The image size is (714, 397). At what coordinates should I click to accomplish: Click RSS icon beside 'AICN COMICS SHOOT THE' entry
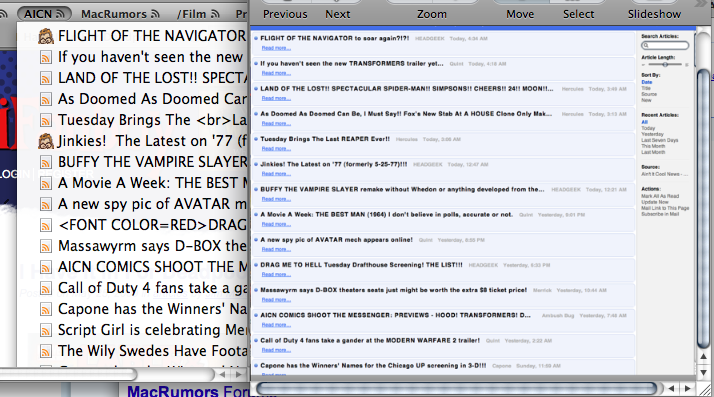tap(46, 267)
